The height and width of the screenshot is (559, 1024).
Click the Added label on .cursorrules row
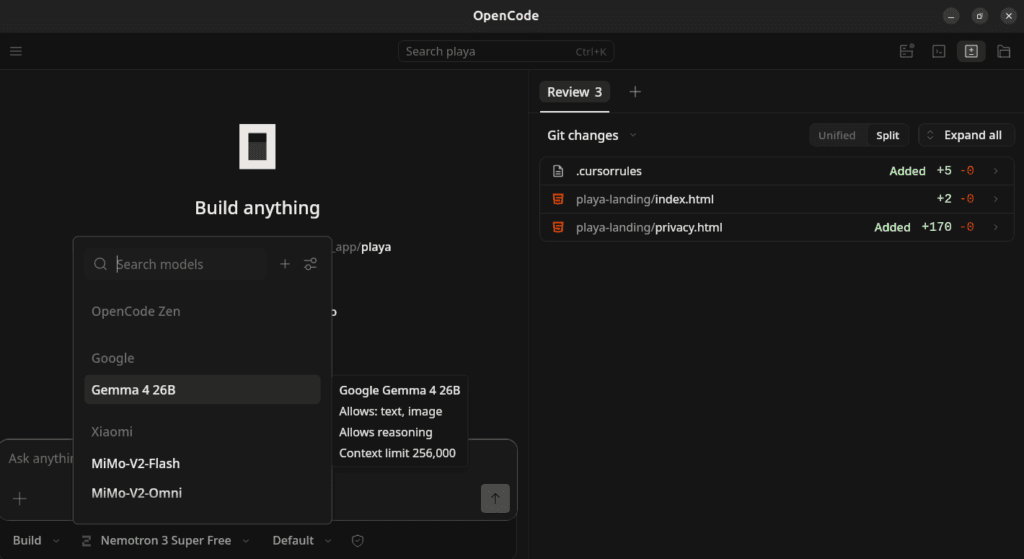click(x=907, y=171)
